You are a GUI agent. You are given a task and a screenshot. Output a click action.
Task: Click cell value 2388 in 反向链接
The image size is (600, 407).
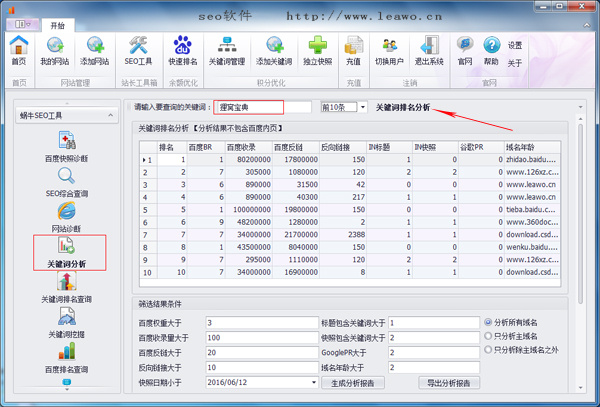click(343, 234)
